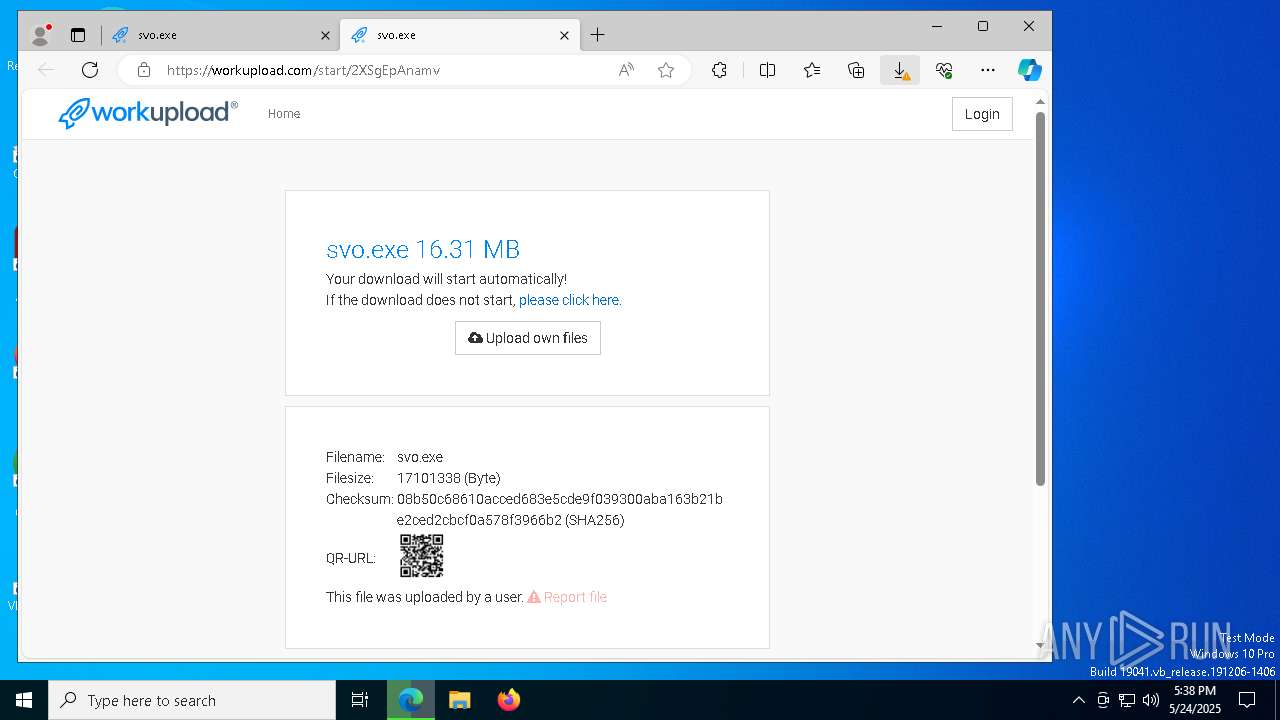Toggle Split screen view
This screenshot has height=720, width=1280.
[x=767, y=70]
